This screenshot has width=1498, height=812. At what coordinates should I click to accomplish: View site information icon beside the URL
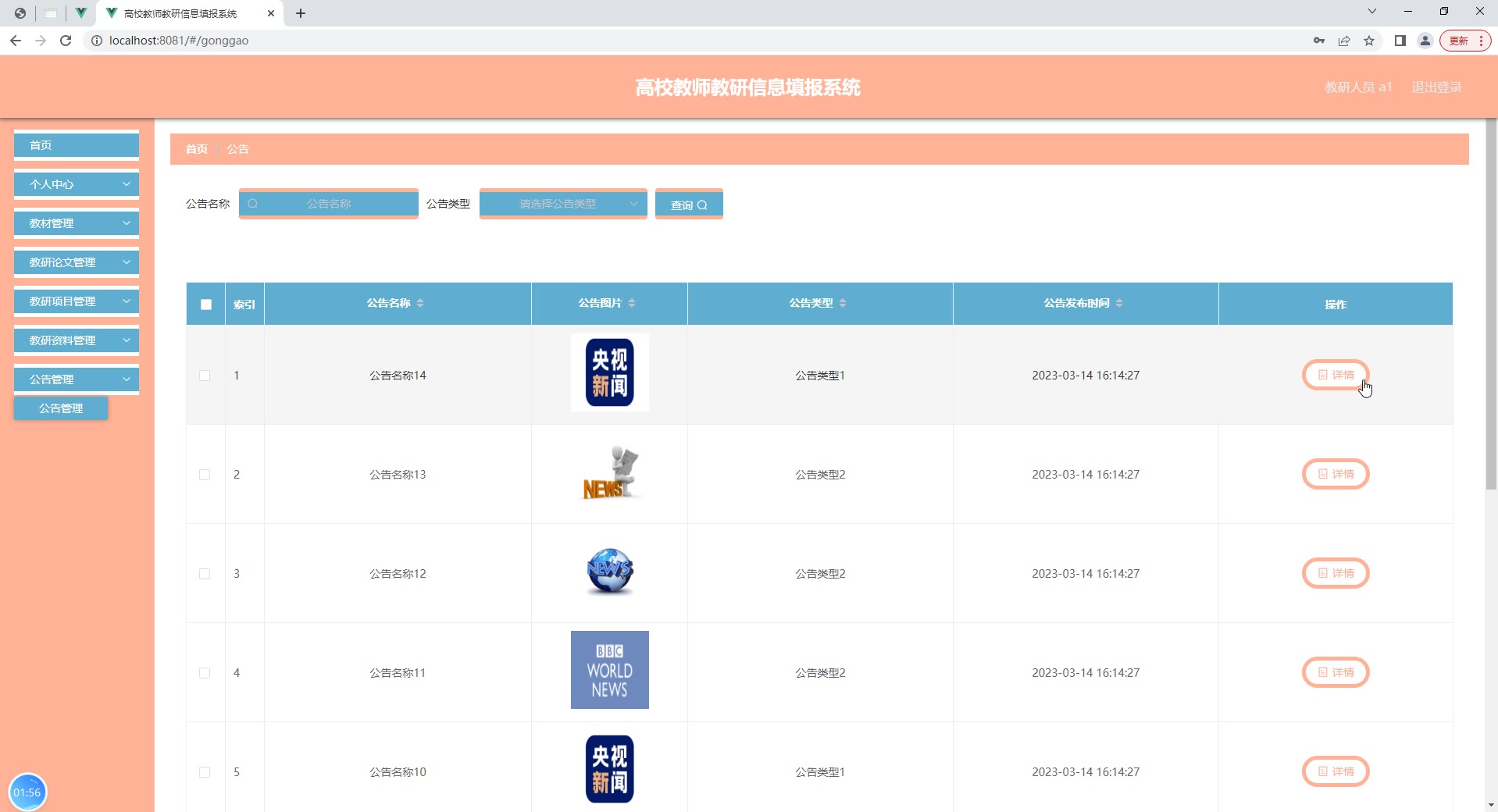(x=97, y=41)
